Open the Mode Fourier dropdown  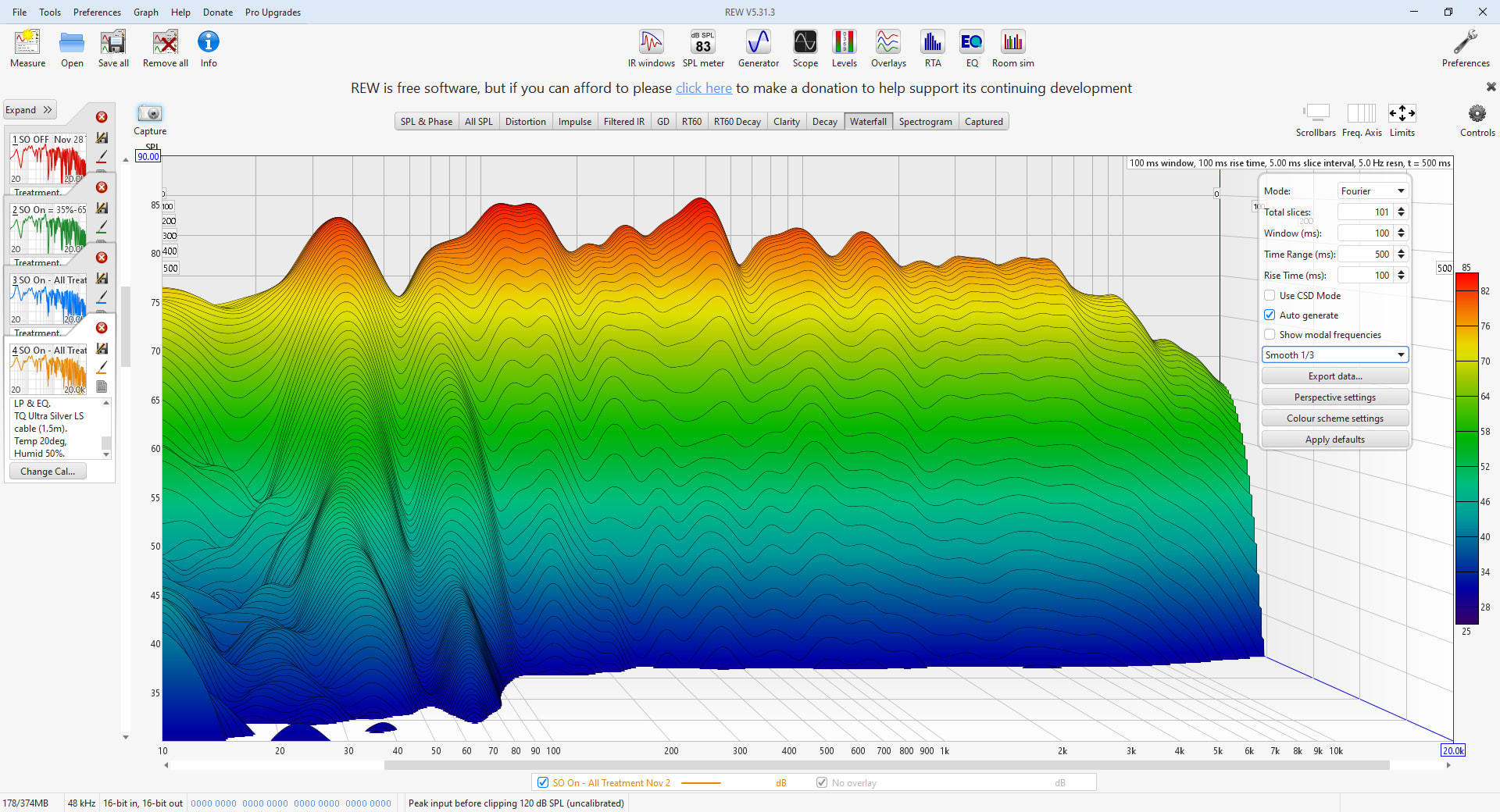tap(1372, 191)
